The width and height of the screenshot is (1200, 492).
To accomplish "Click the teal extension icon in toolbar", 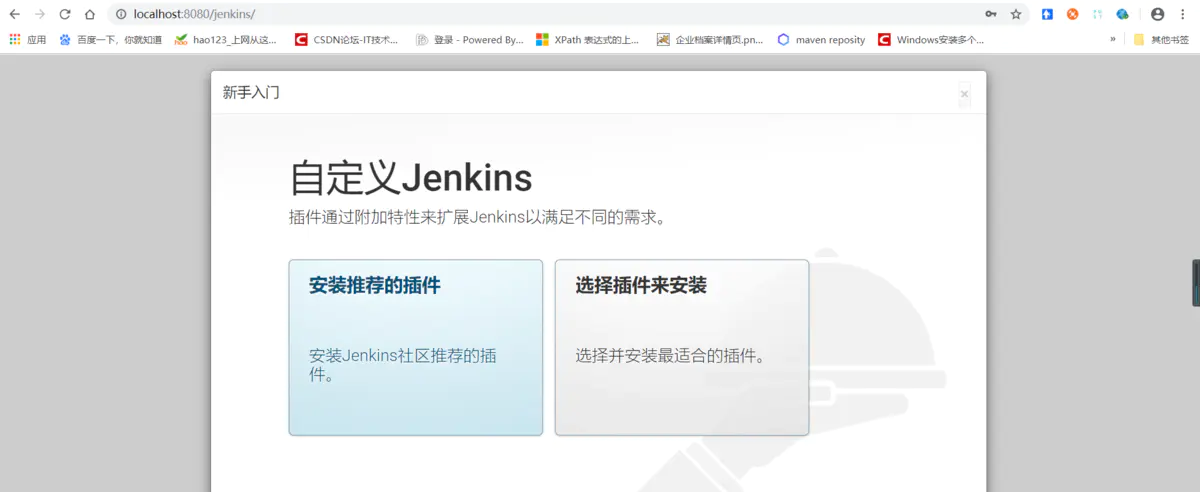I will 1097,14.
